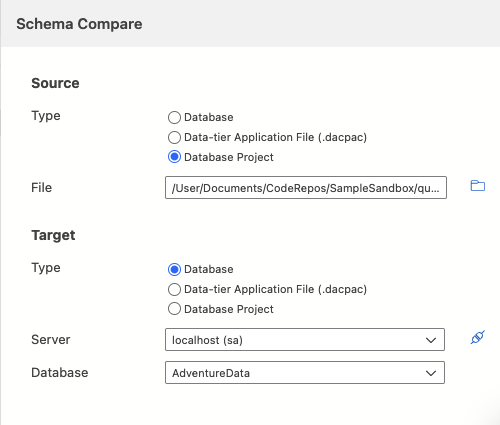The width and height of the screenshot is (500, 425).
Task: Open the Server dropdown showing localhost (sa)
Action: [x=305, y=340]
